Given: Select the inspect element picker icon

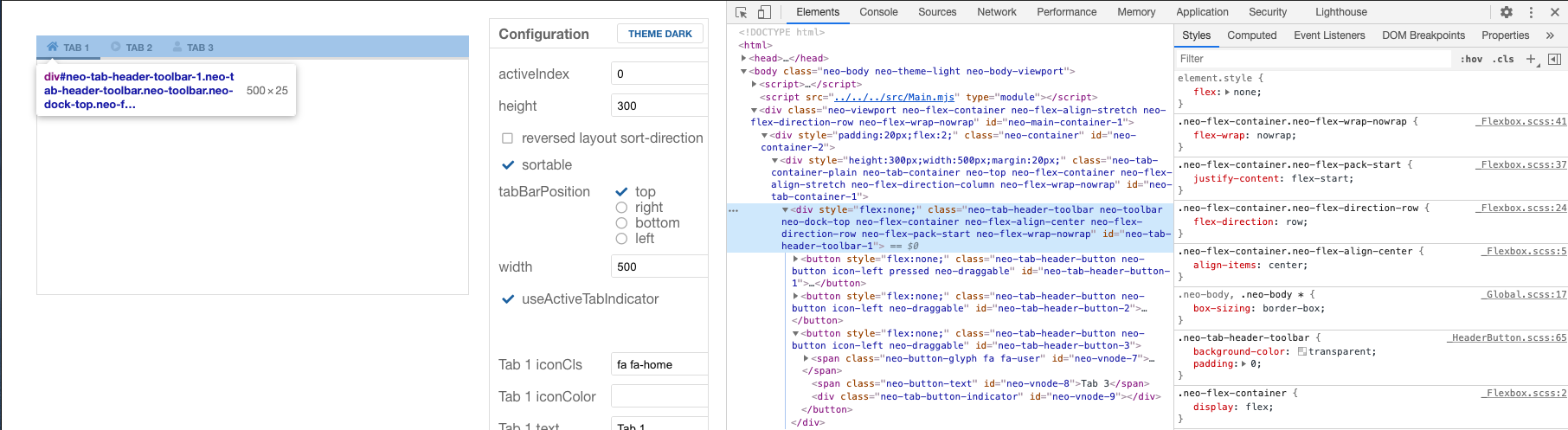Looking at the screenshot, I should [x=742, y=12].
